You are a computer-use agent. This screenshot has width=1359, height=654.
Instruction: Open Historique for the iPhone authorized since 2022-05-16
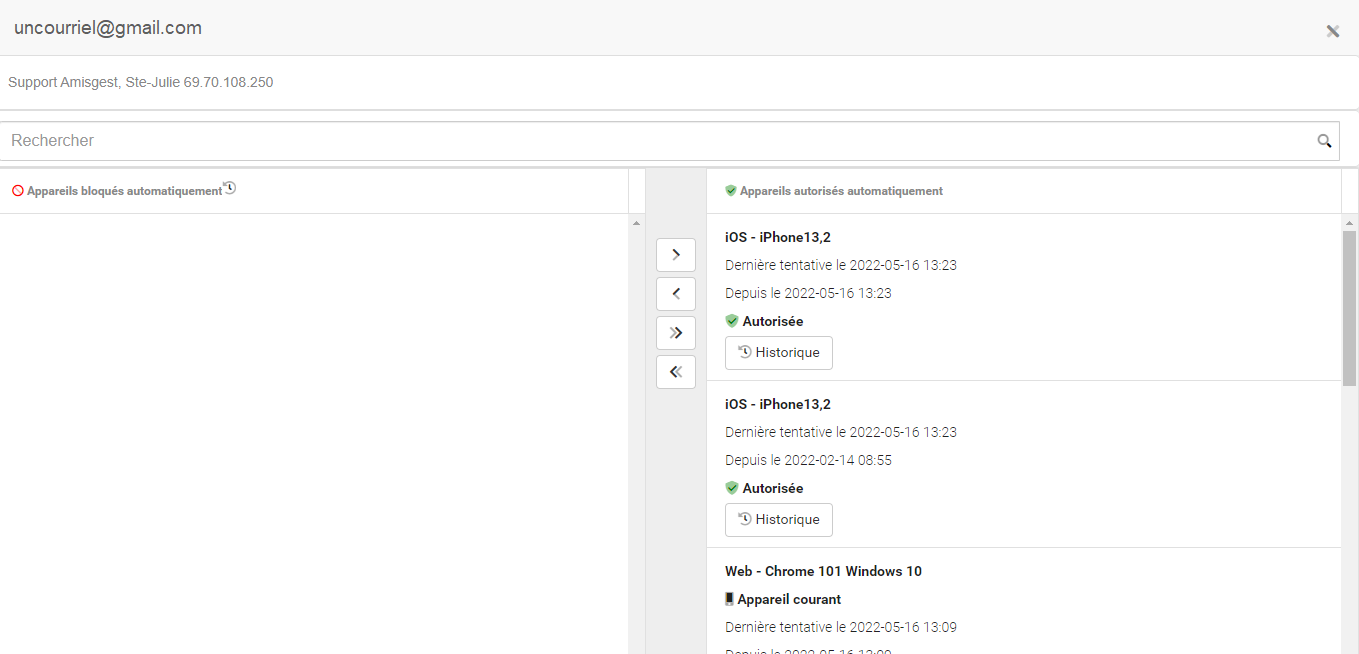tap(779, 353)
